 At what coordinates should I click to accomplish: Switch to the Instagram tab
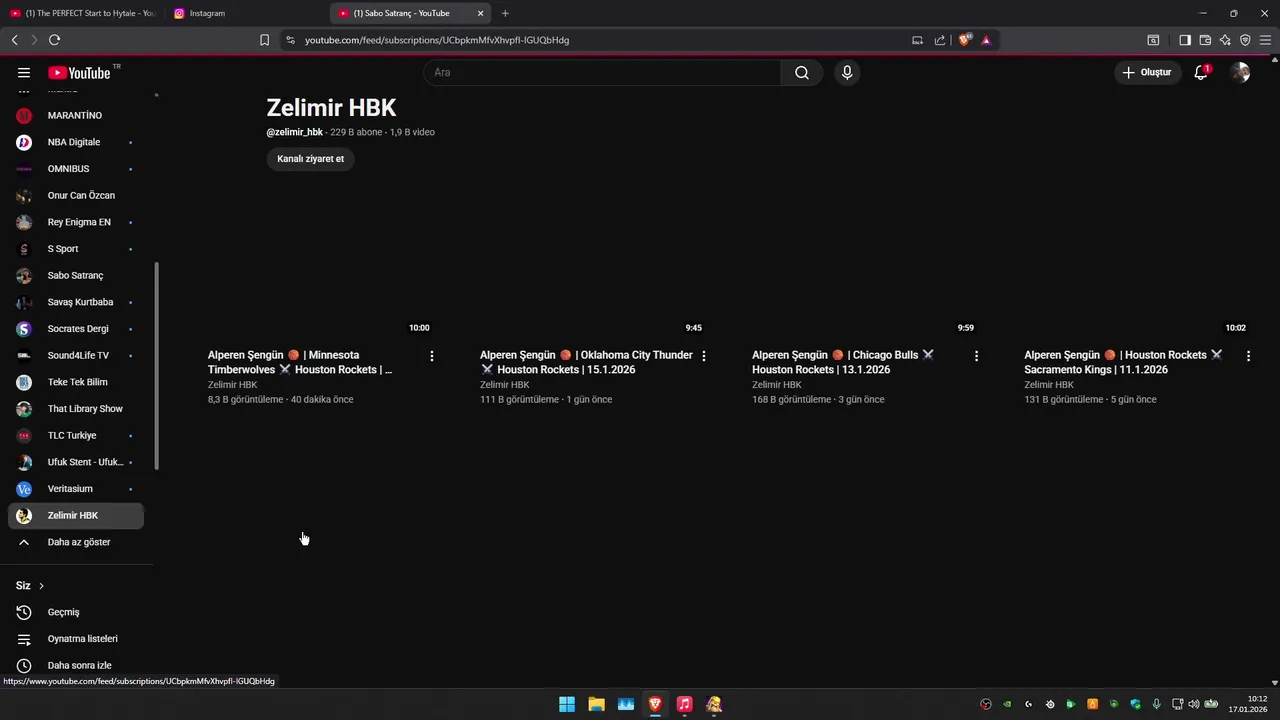[245, 13]
